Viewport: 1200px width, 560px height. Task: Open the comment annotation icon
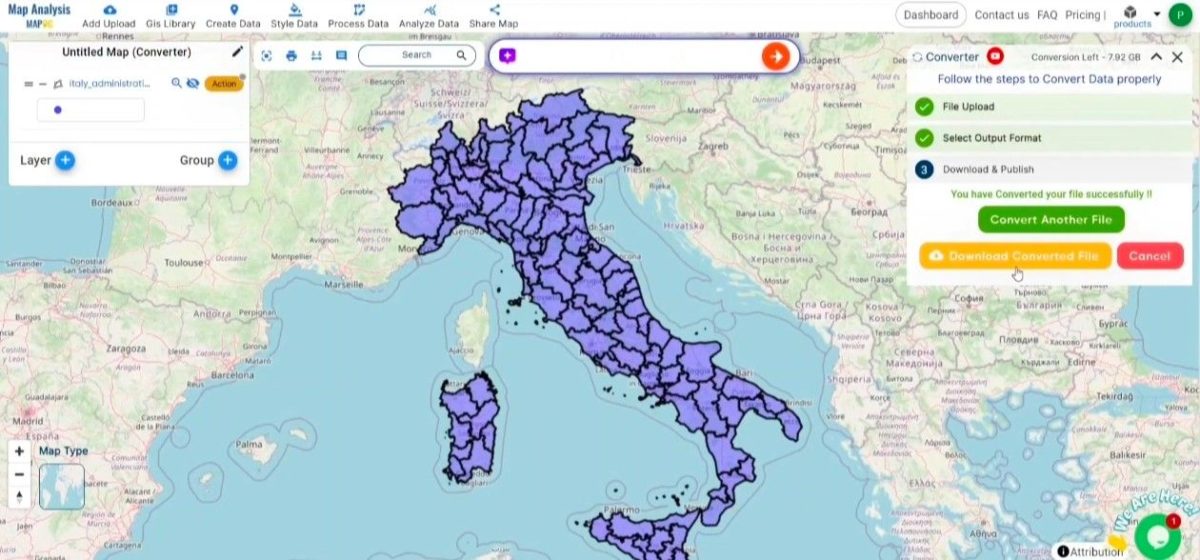[341, 56]
